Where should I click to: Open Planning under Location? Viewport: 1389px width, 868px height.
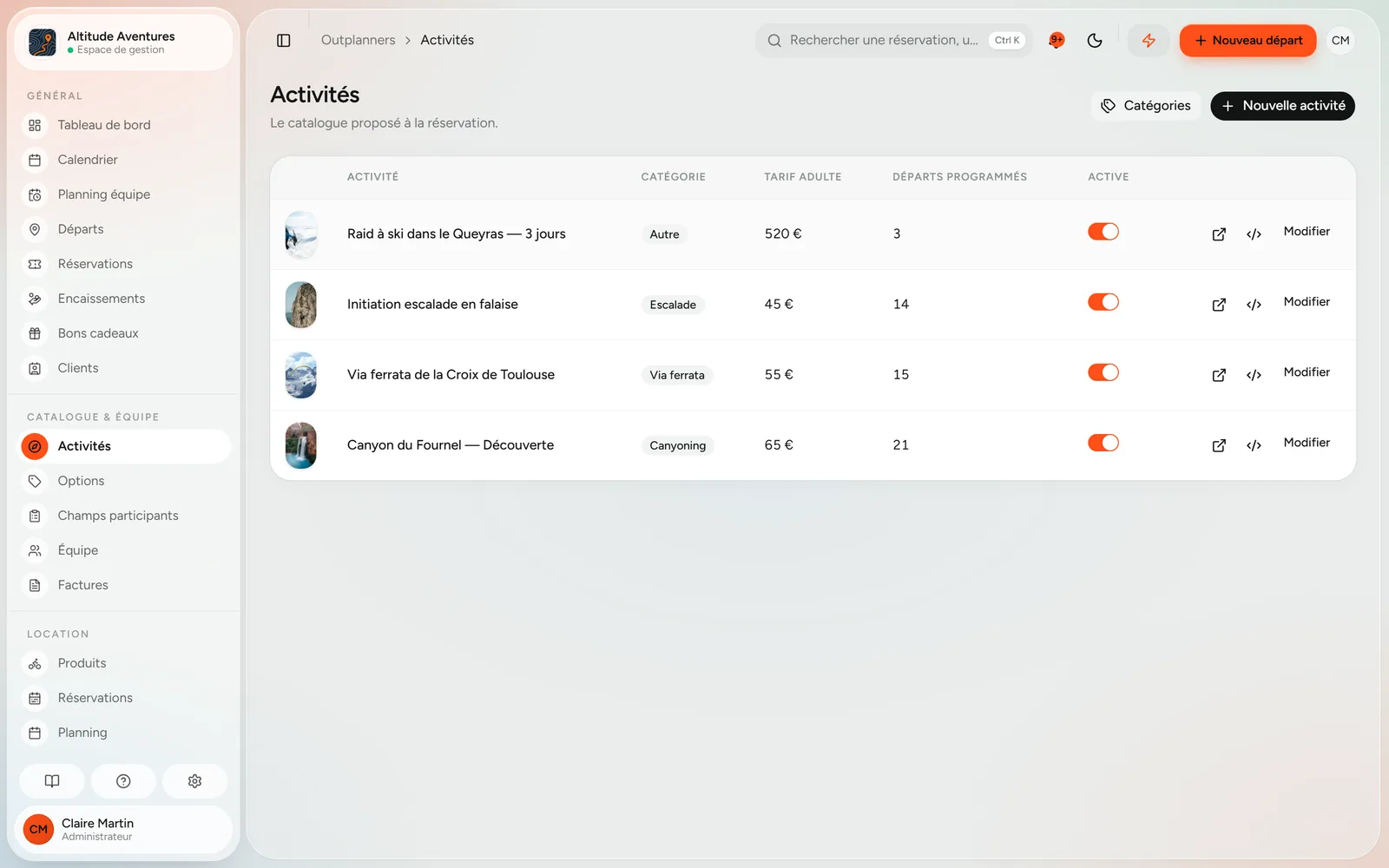pyautogui.click(x=126, y=733)
